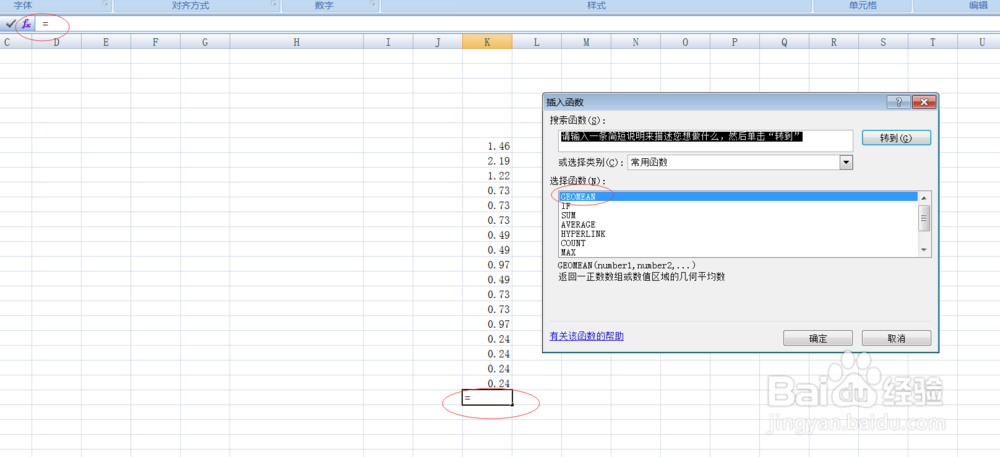Select IF in the function list

point(737,207)
